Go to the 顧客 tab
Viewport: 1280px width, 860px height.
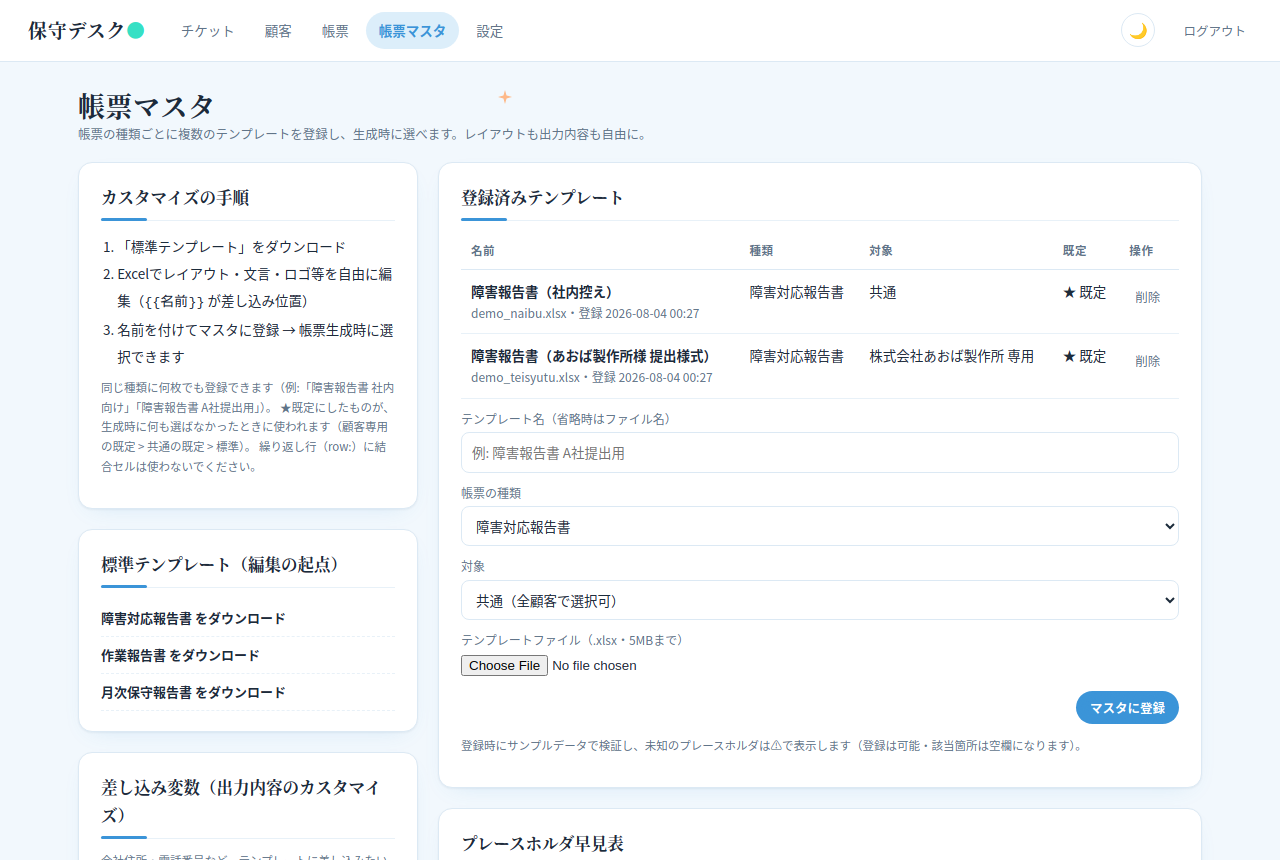[278, 31]
